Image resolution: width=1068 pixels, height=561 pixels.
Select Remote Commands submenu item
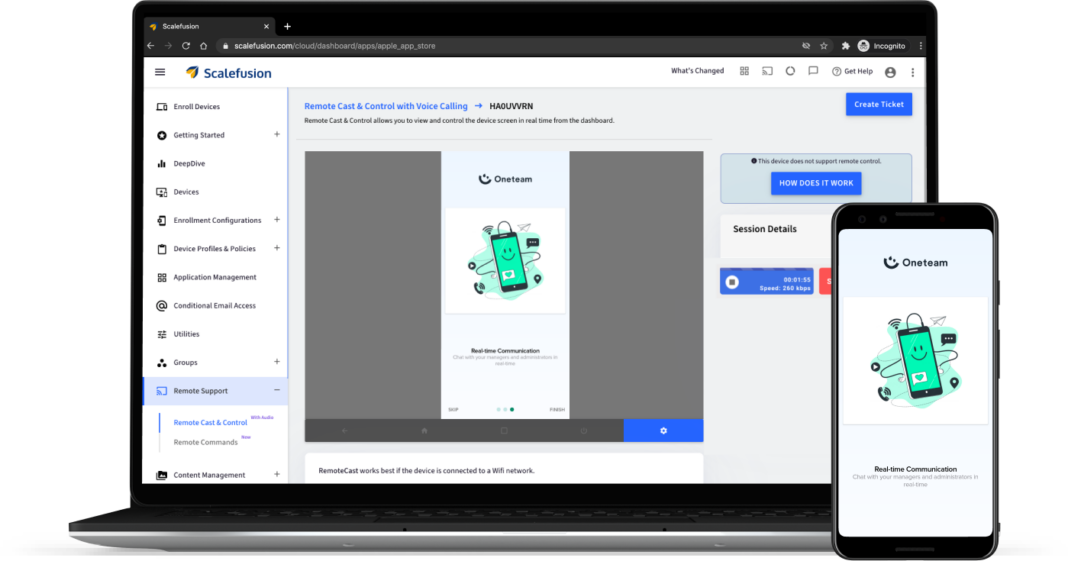click(x=205, y=443)
